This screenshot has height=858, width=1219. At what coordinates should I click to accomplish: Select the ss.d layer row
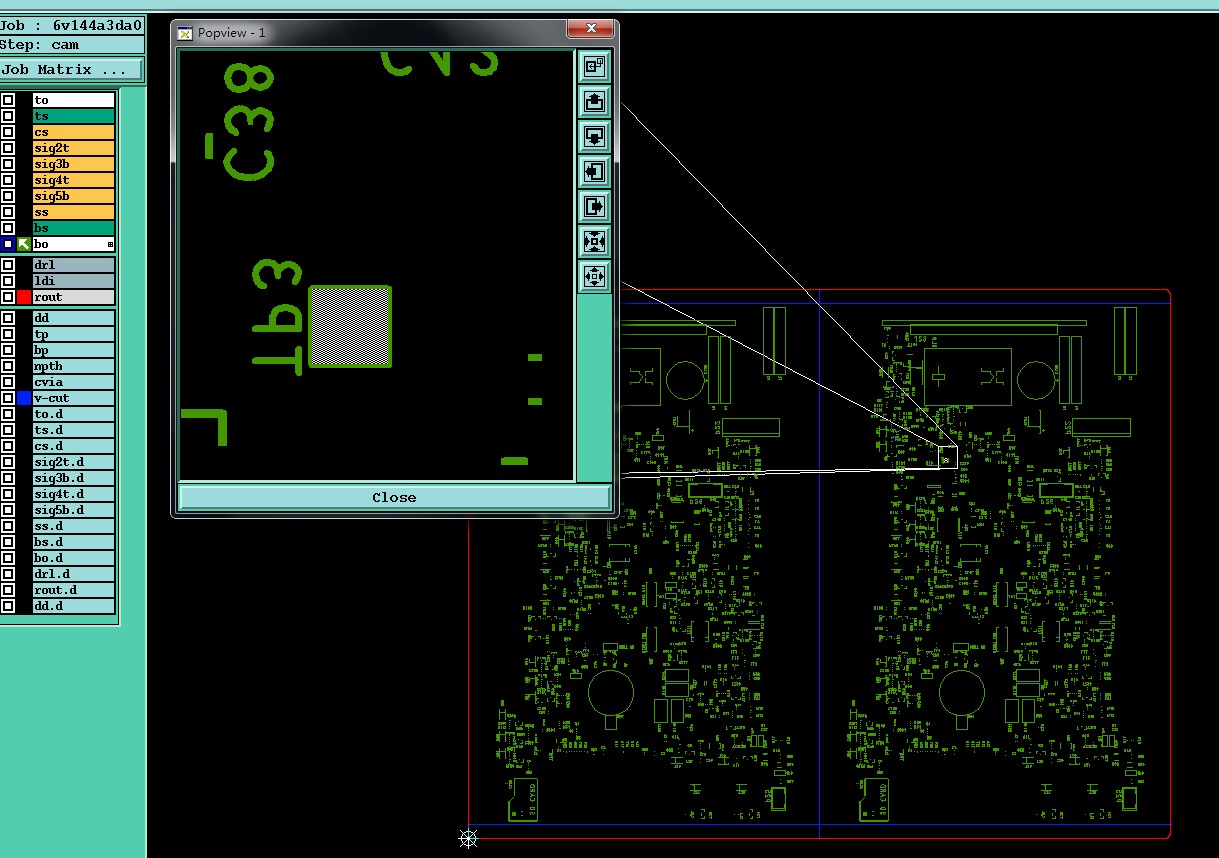(73, 526)
